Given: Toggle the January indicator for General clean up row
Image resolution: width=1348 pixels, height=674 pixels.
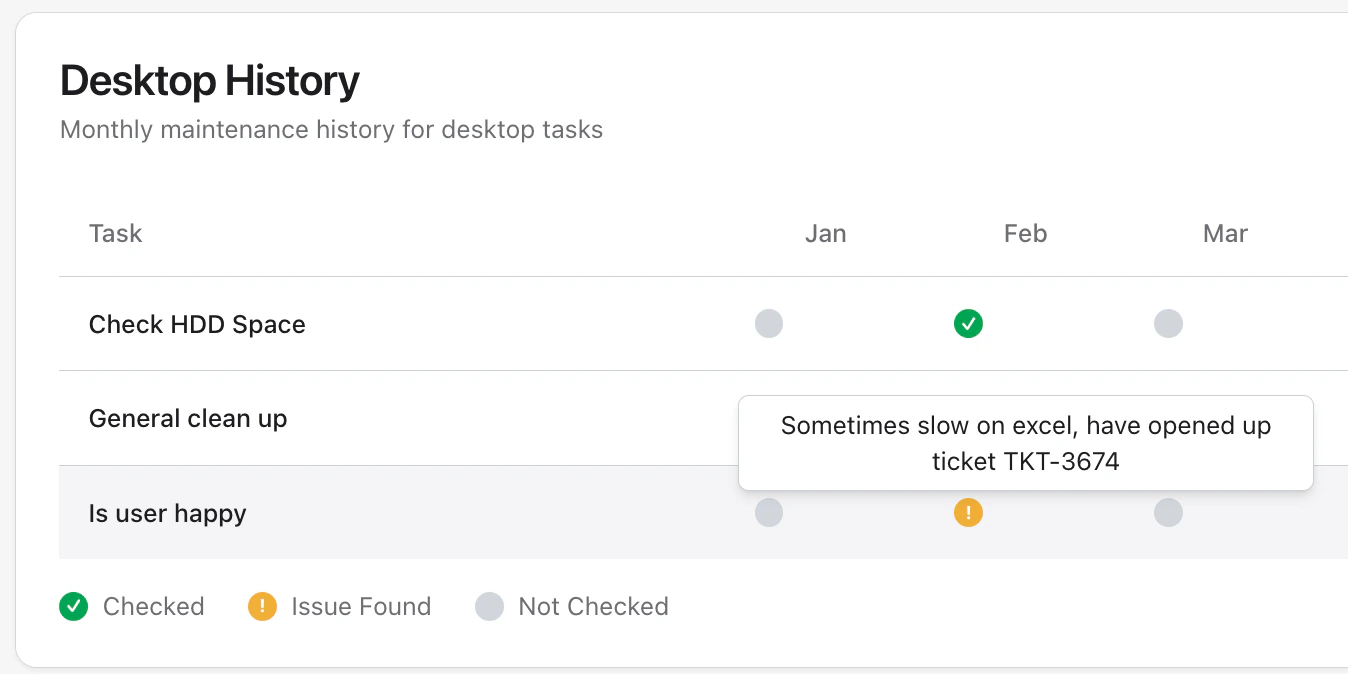Looking at the screenshot, I should click(x=769, y=418).
